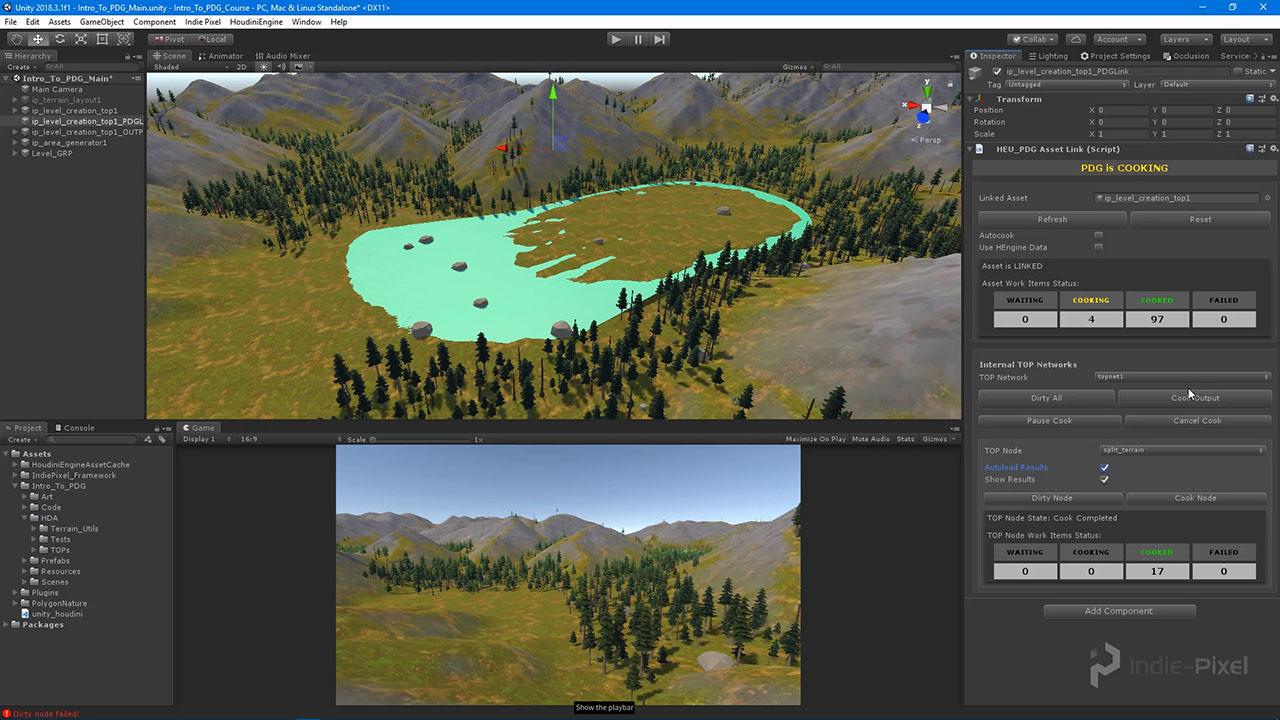Enable the Static checkbox
Image resolution: width=1280 pixels, height=720 pixels.
(x=1238, y=71)
